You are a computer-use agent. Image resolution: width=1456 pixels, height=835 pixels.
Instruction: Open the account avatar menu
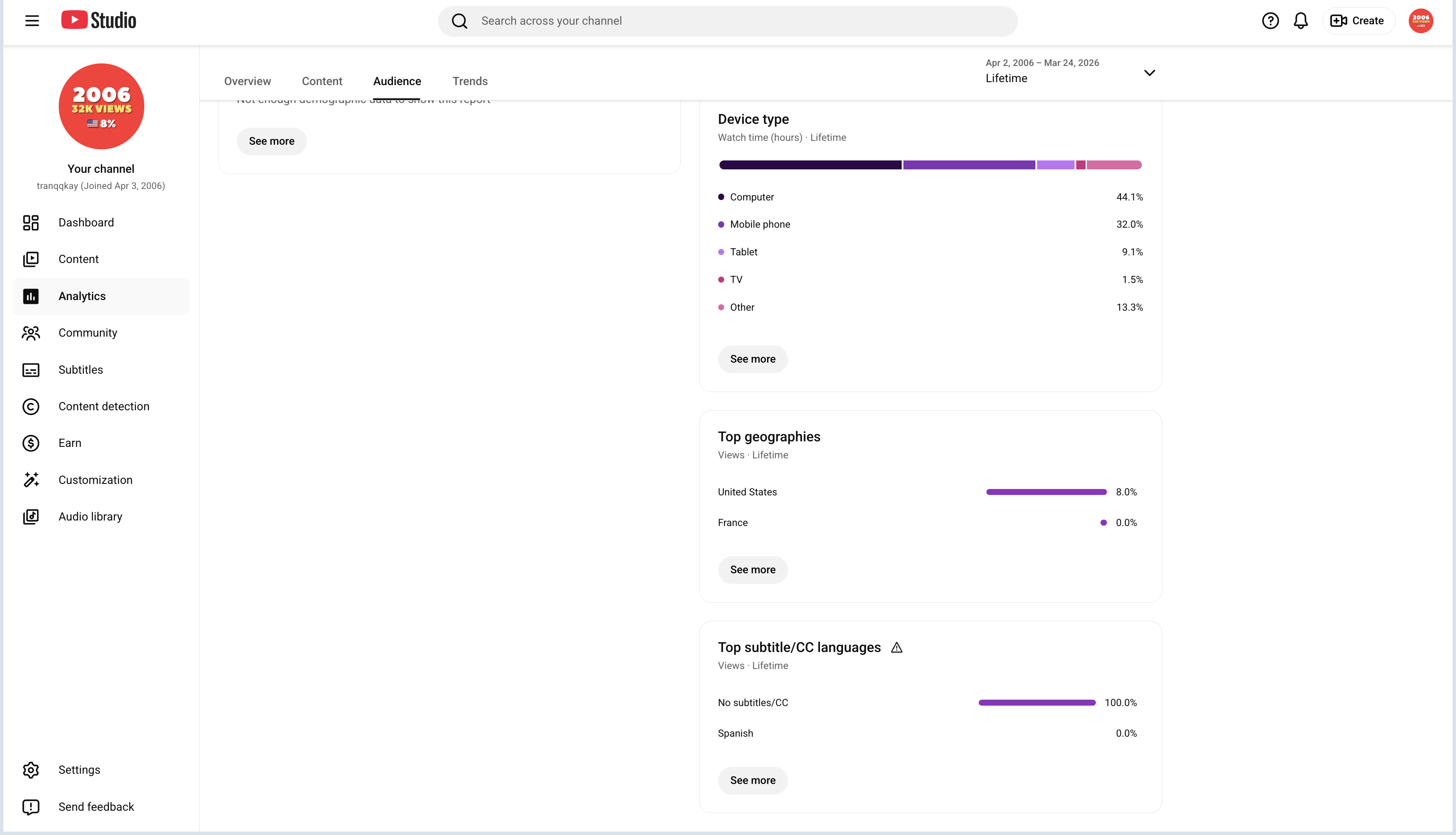[1420, 21]
